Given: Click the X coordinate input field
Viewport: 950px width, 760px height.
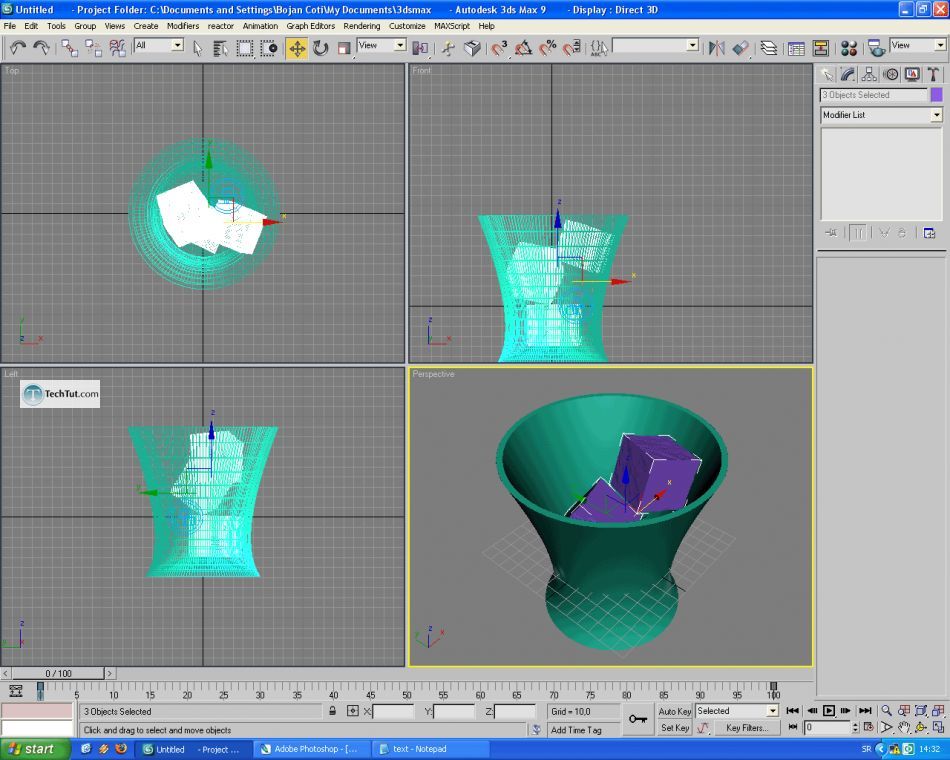Looking at the screenshot, I should tap(393, 711).
